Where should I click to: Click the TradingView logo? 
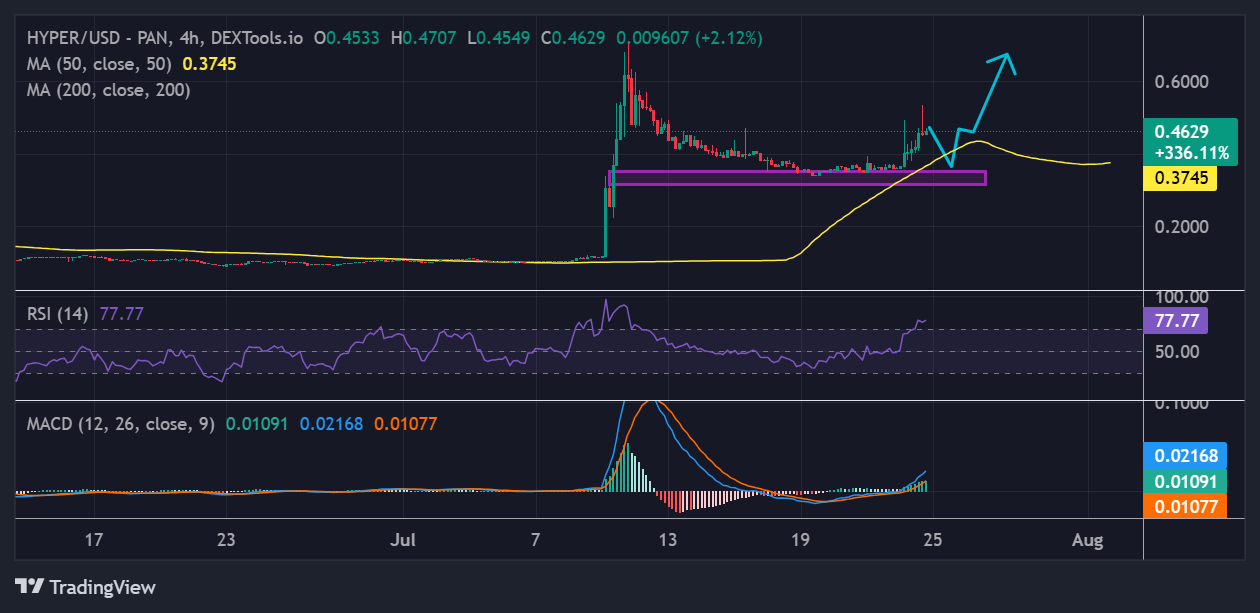(85, 587)
